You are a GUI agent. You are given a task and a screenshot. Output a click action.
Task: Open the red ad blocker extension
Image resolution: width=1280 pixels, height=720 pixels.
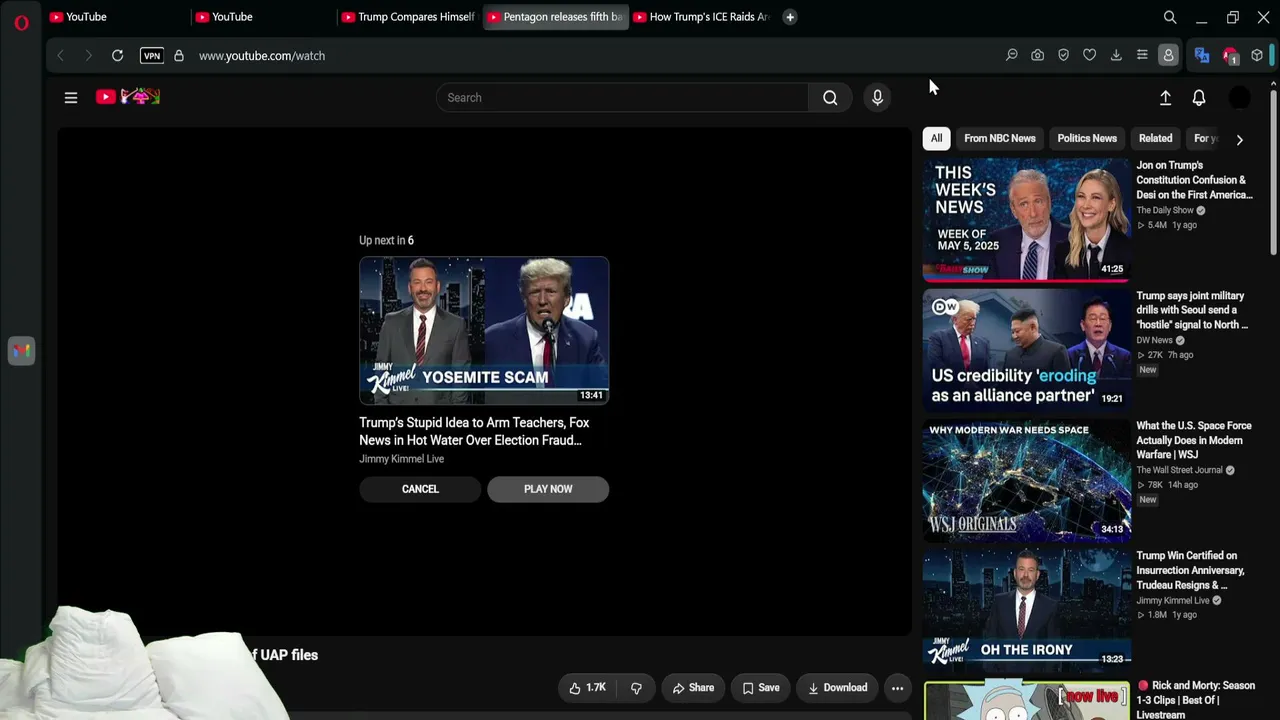[1231, 56]
